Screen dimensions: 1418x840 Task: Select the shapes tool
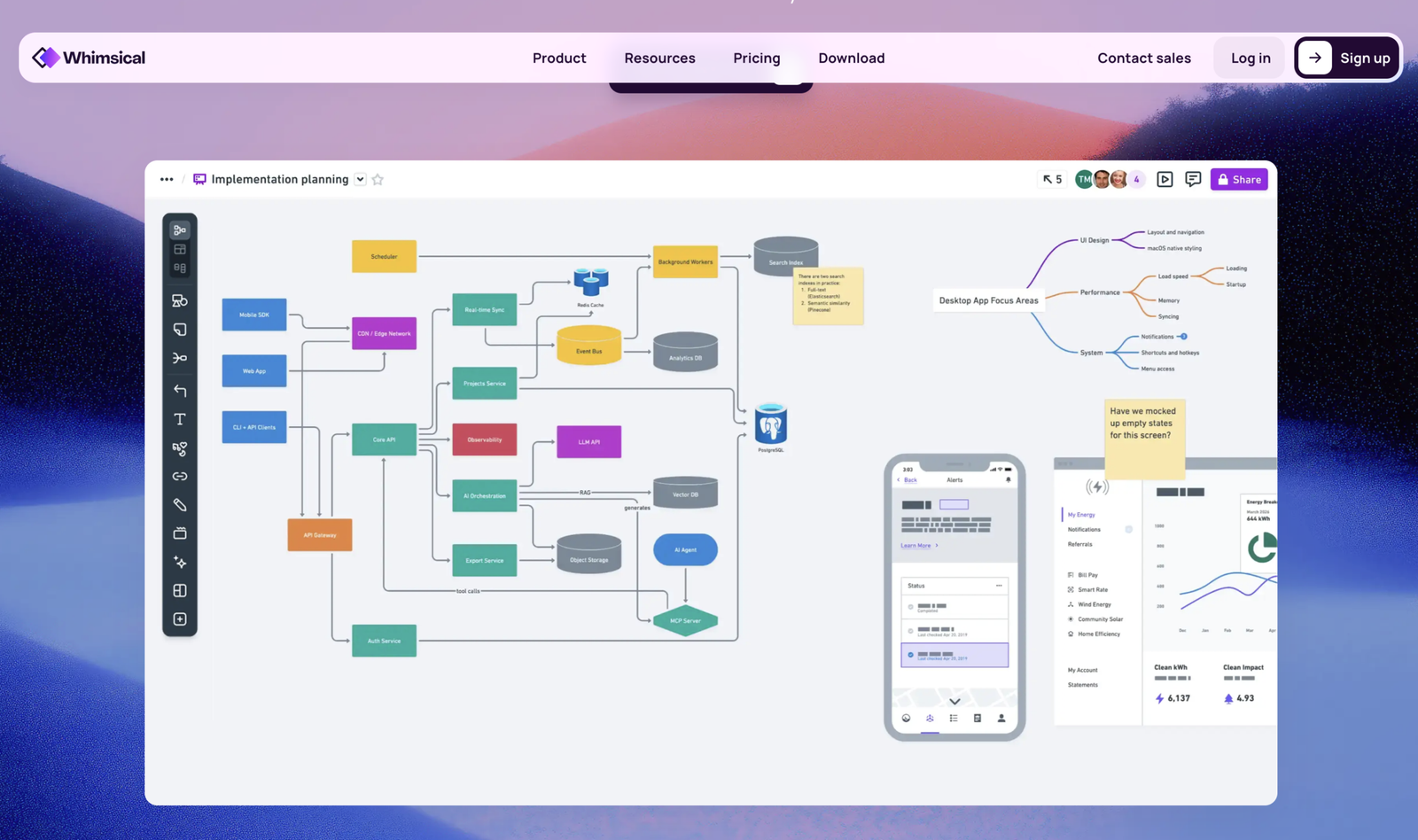pyautogui.click(x=180, y=301)
